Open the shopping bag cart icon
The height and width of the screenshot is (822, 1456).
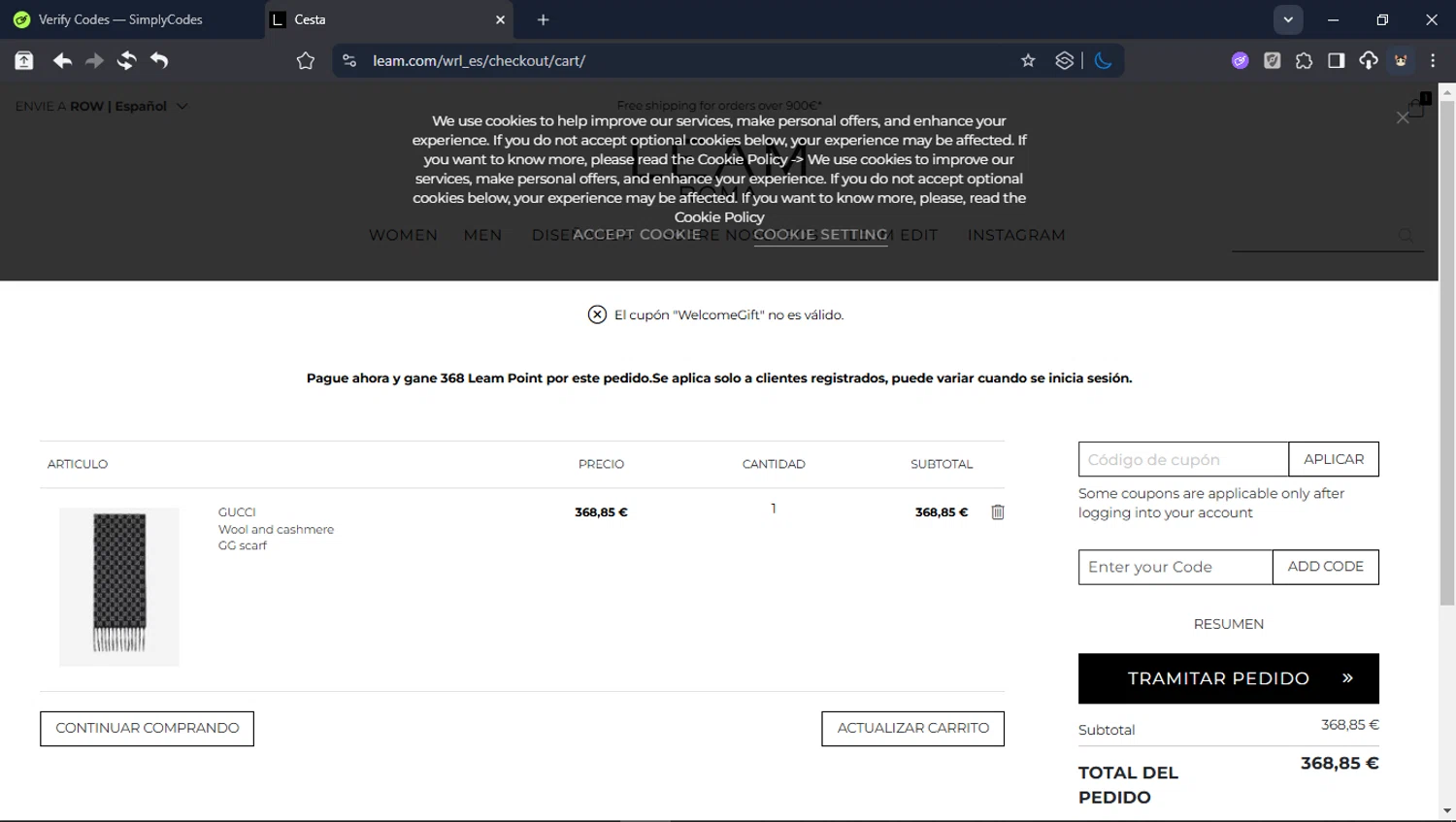[x=1418, y=105]
